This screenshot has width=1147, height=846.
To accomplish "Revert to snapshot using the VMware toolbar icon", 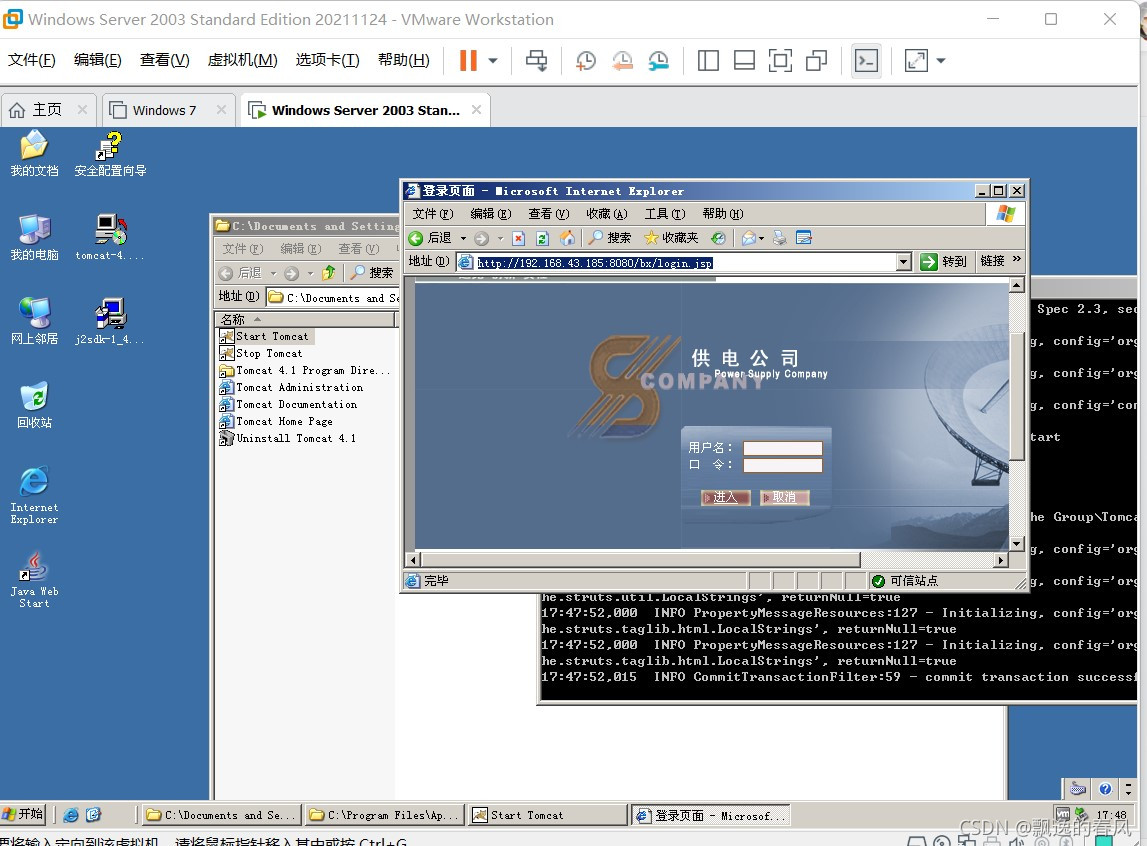I will [622, 61].
